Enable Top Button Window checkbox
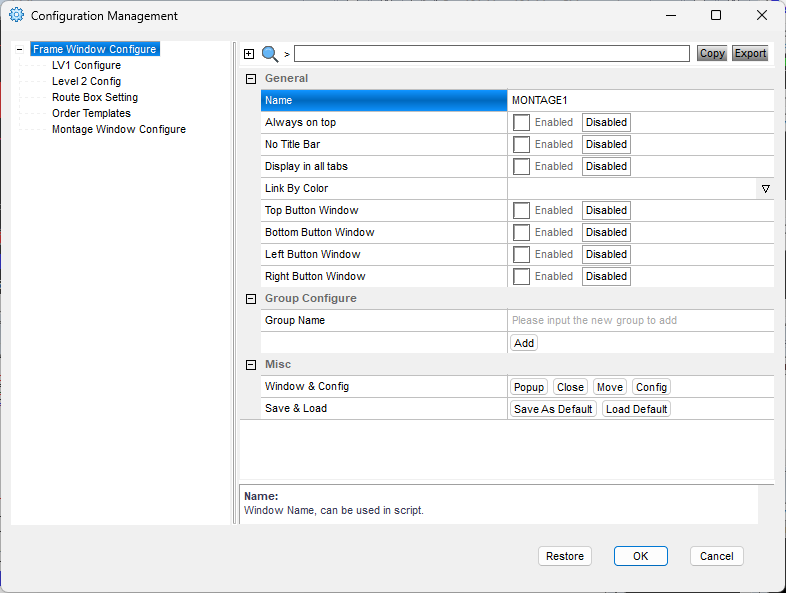 [x=521, y=210]
